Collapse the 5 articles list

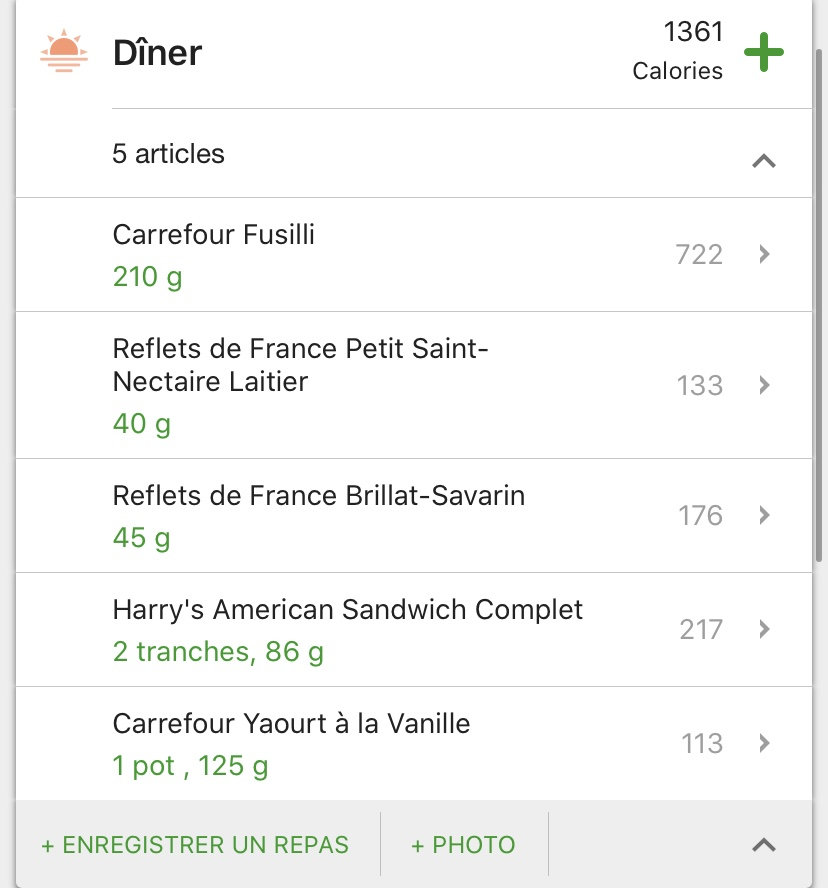(763, 160)
